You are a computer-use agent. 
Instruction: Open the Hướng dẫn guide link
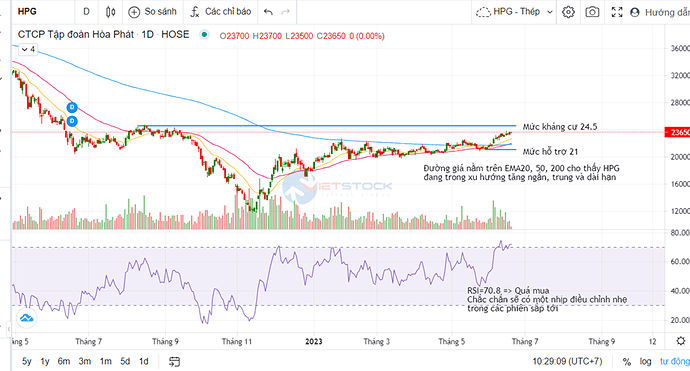[x=660, y=12]
